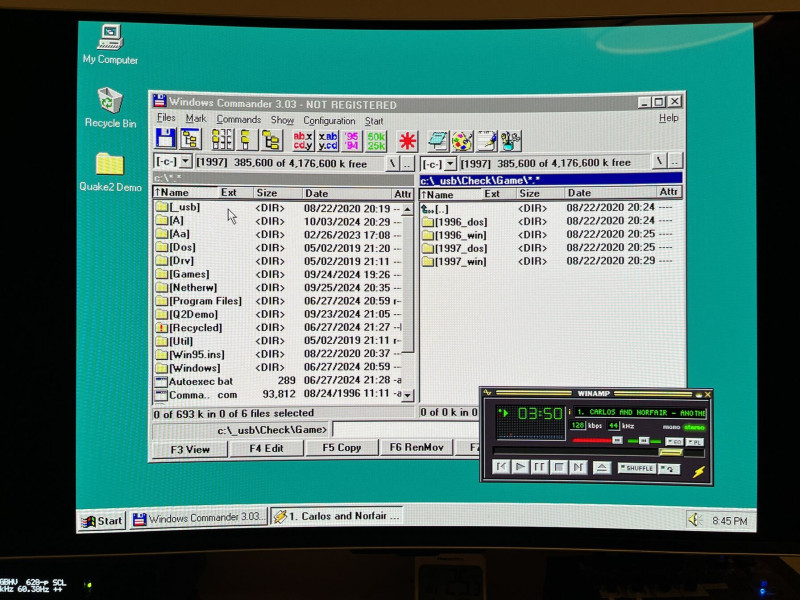Screen dimensions: 800x600
Task: Pause playback in Winamp
Action: click(539, 467)
